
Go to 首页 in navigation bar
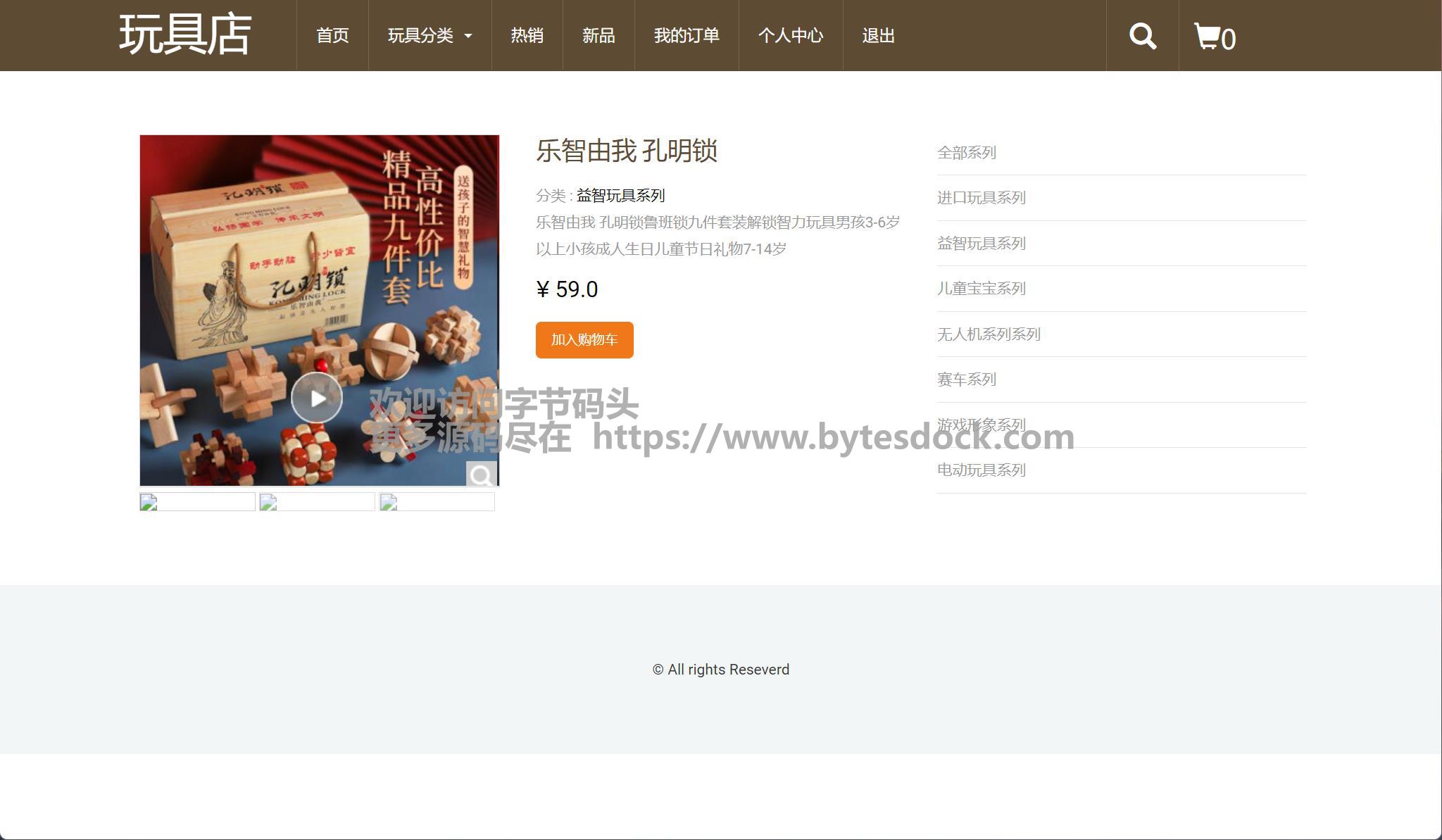(332, 36)
